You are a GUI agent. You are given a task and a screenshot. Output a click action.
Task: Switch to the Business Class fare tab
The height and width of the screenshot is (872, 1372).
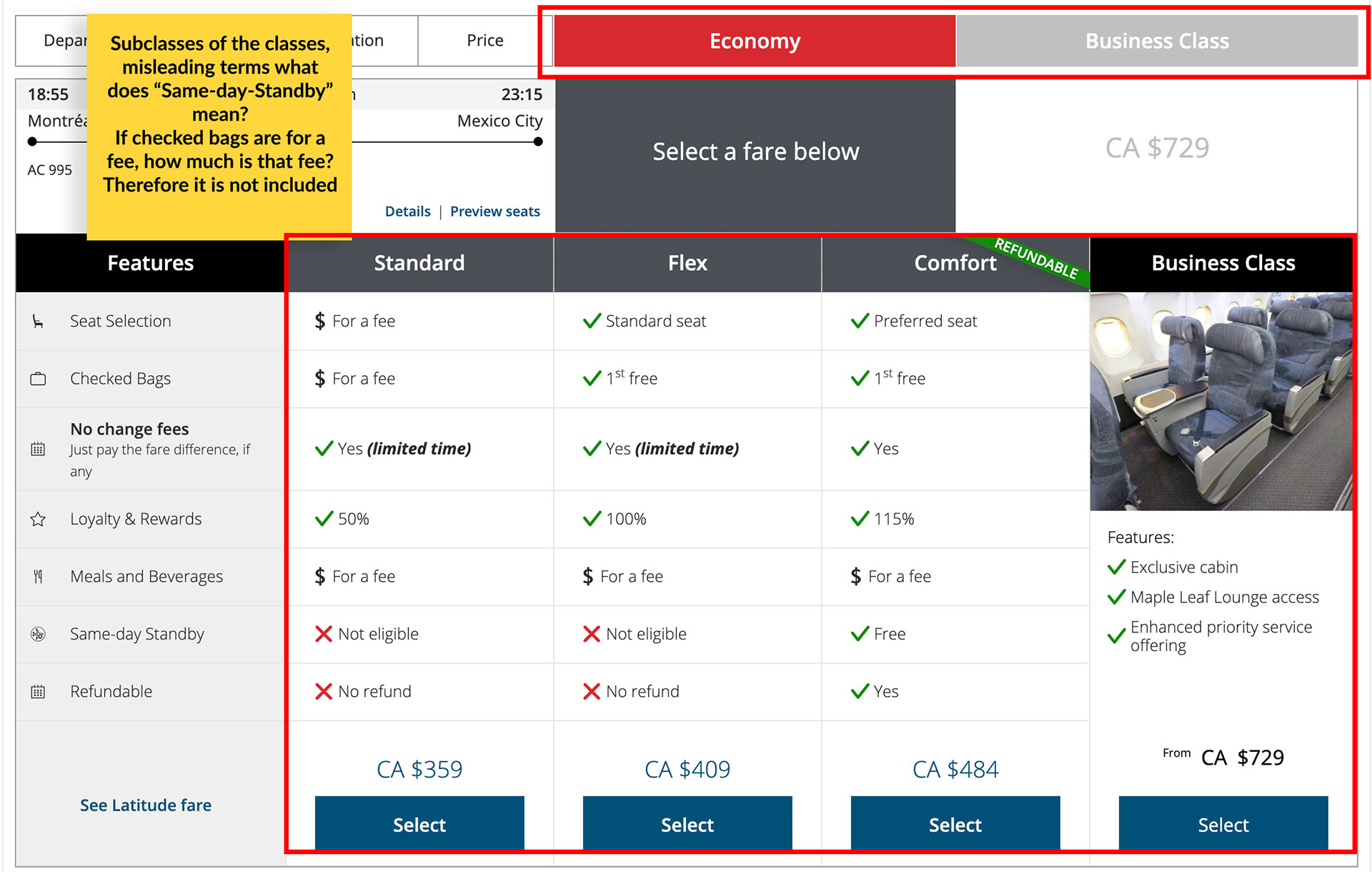[1157, 41]
